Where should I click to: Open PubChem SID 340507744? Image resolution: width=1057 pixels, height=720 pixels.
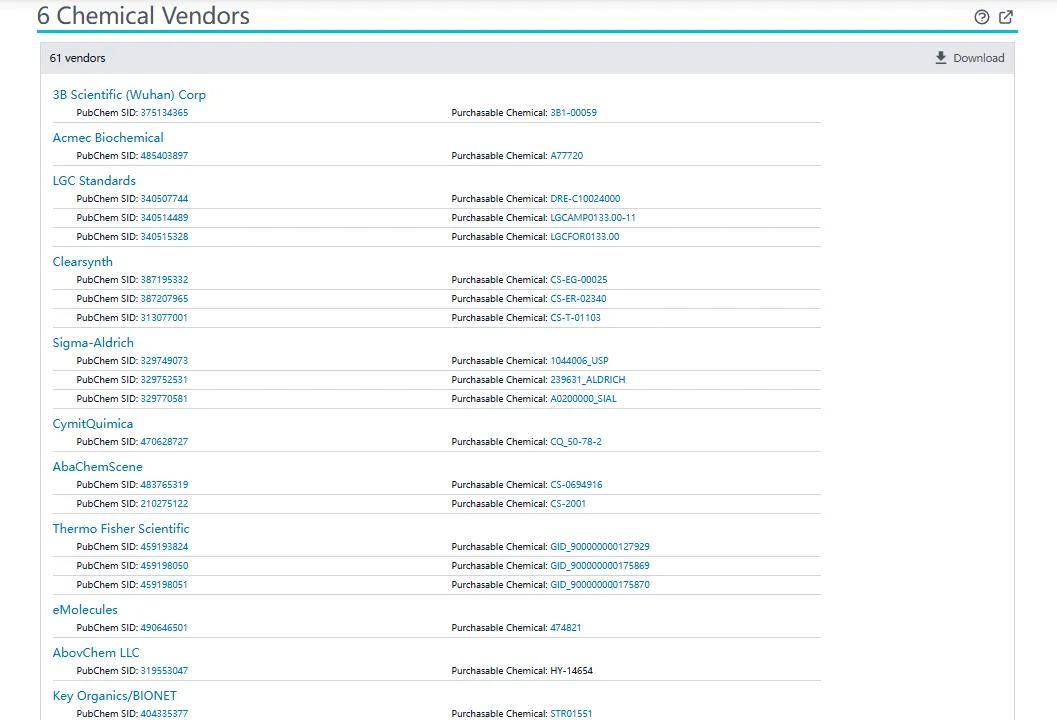click(164, 199)
